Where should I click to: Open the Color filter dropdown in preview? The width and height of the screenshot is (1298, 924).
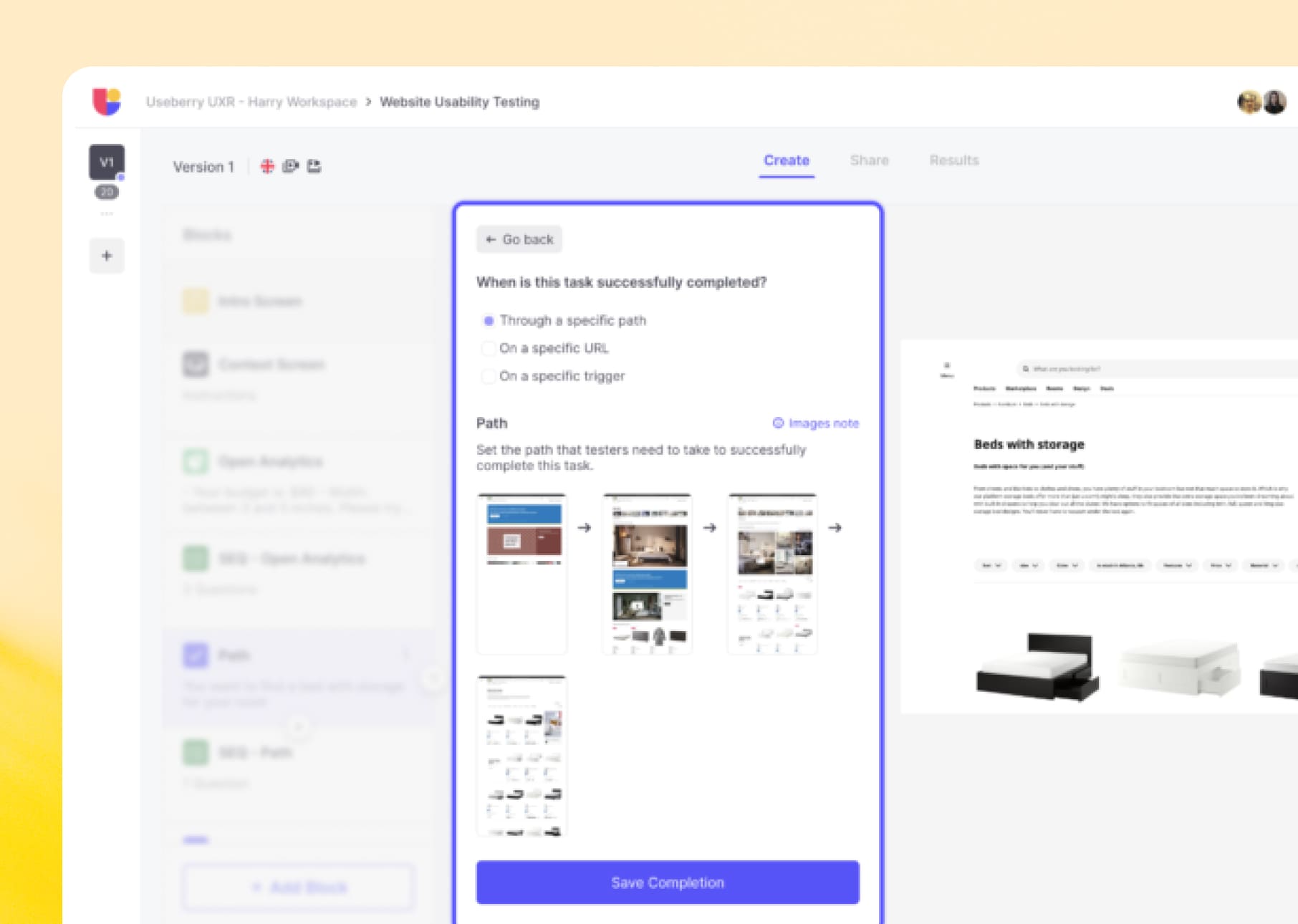coord(1067,565)
